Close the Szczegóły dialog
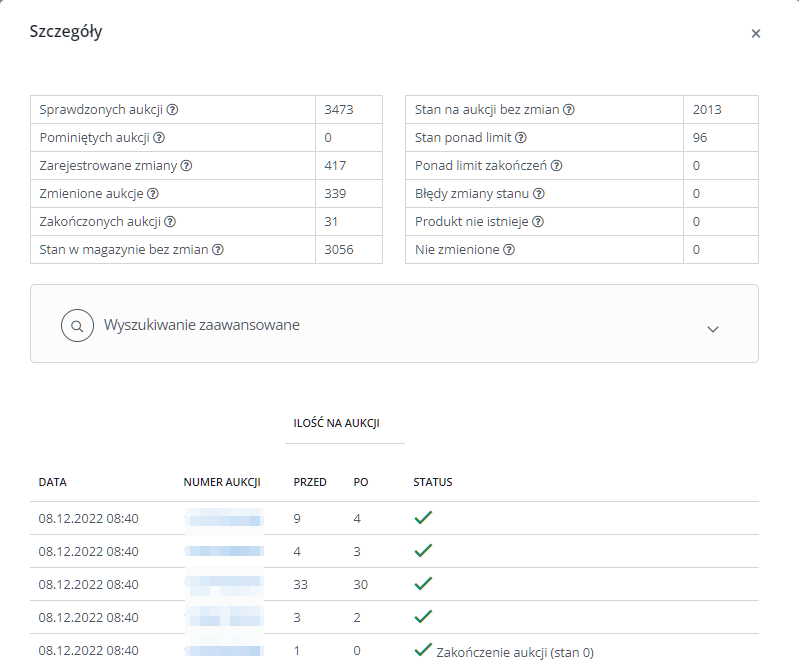Viewport: 799px width, 666px height. 756,34
